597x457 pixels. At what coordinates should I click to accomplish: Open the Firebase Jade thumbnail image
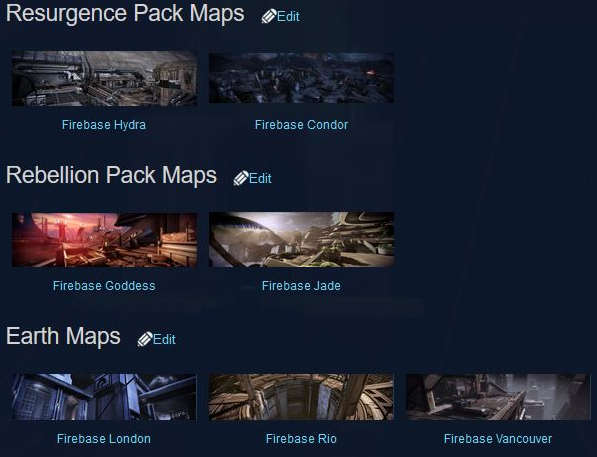(x=302, y=240)
